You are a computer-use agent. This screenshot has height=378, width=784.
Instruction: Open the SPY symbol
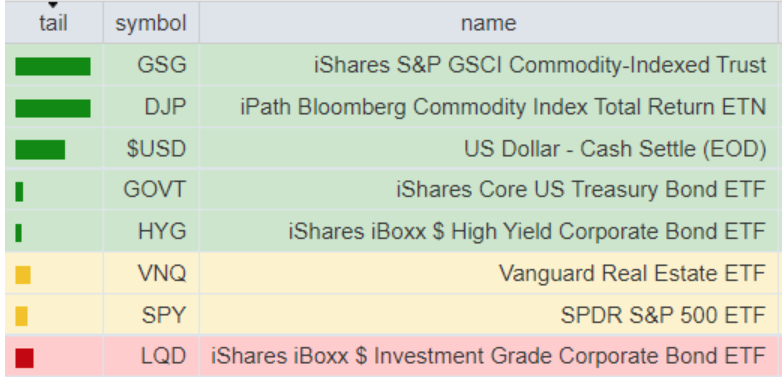click(x=163, y=315)
